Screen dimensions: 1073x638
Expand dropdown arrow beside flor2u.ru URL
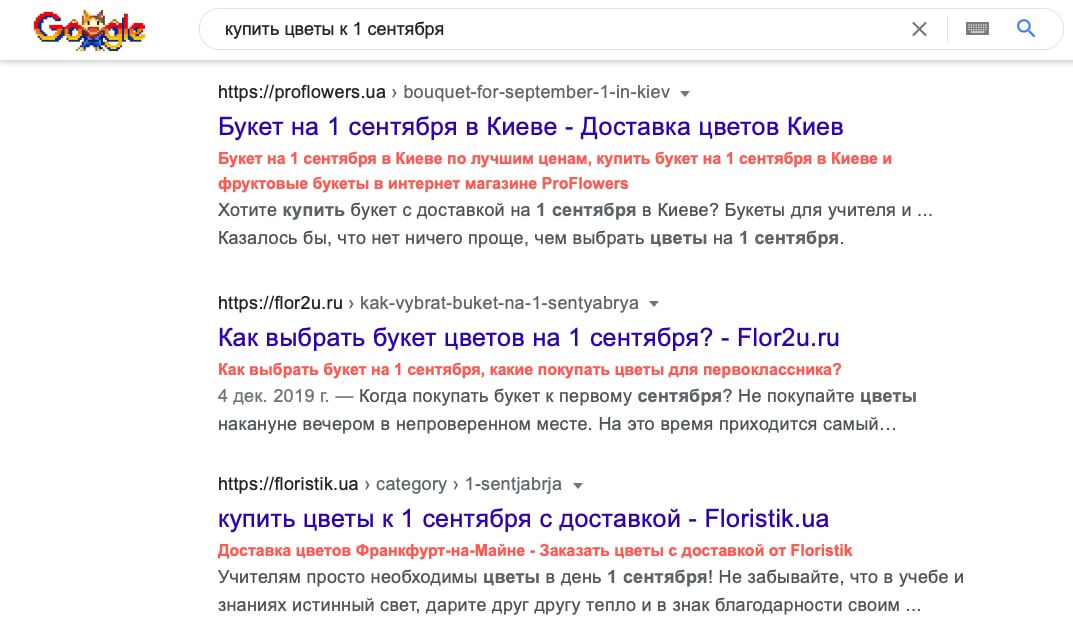(654, 304)
